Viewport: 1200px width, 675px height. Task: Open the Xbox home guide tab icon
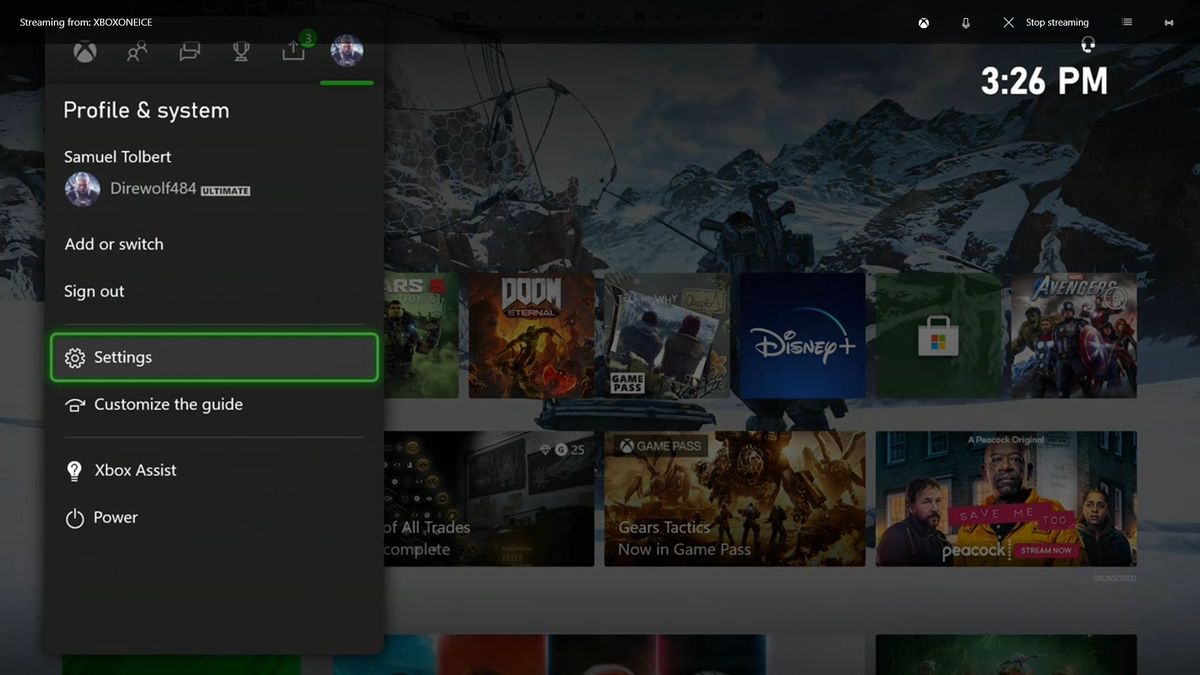click(84, 50)
